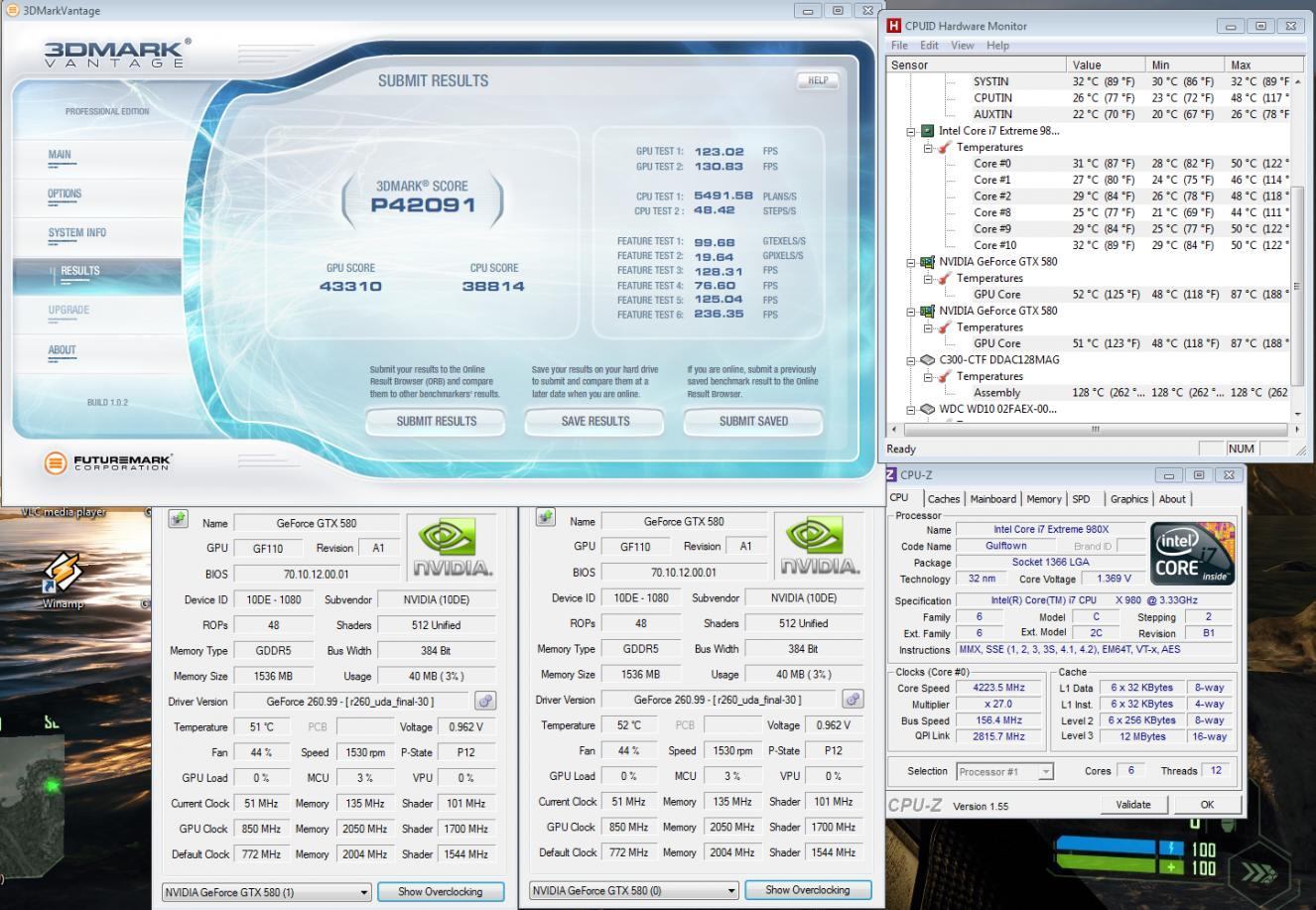Click the screenshot icon in right GPU-Z window

(545, 517)
